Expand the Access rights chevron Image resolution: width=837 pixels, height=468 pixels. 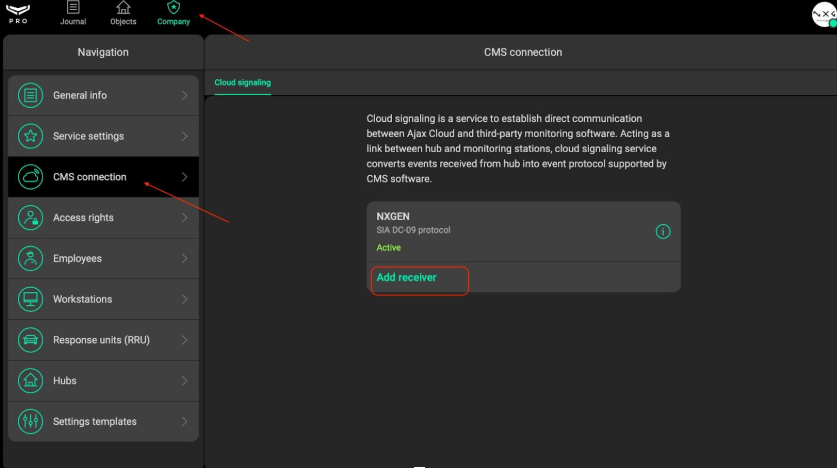[185, 218]
